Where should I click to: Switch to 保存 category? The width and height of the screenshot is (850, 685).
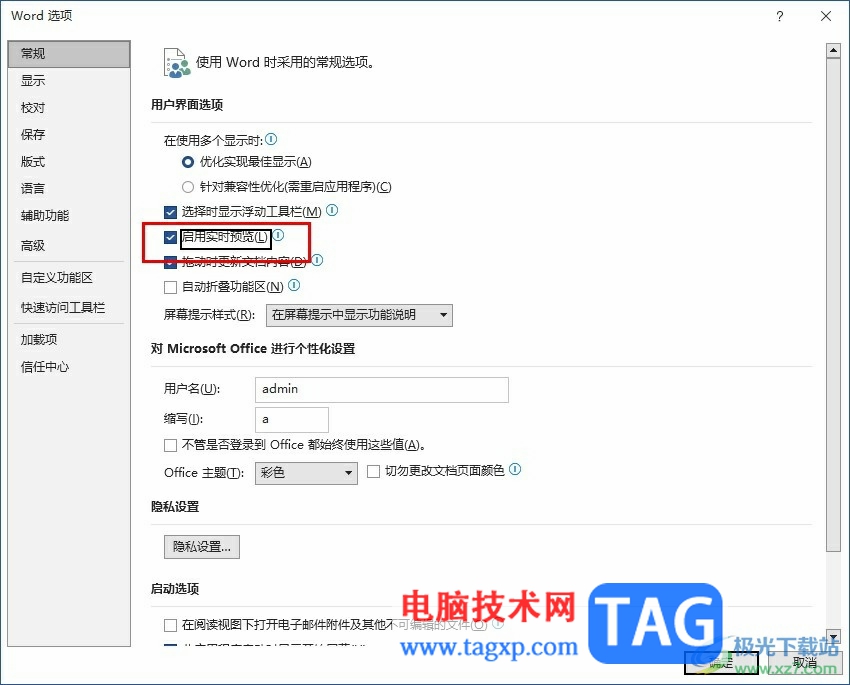click(x=69, y=134)
